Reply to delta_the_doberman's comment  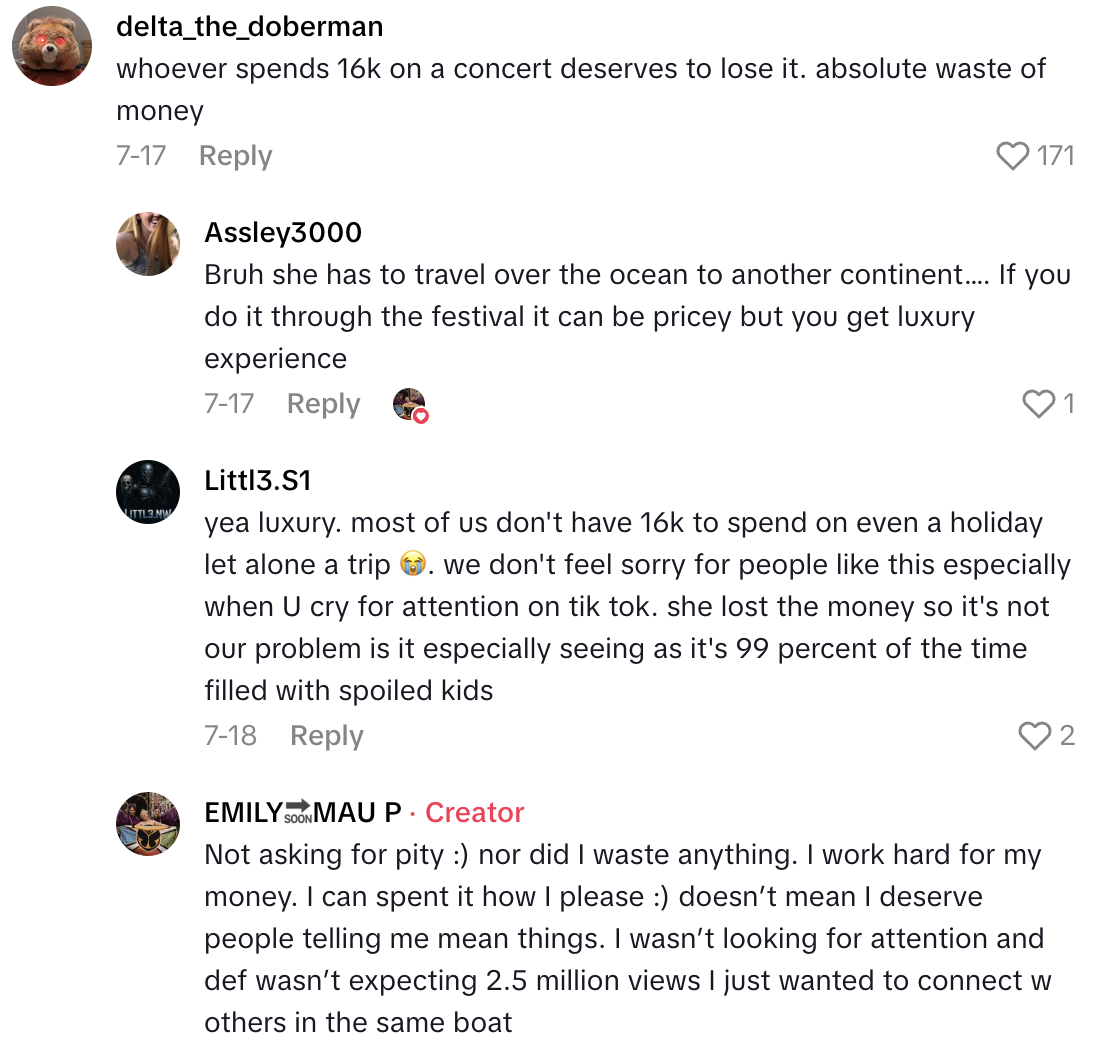tap(235, 156)
